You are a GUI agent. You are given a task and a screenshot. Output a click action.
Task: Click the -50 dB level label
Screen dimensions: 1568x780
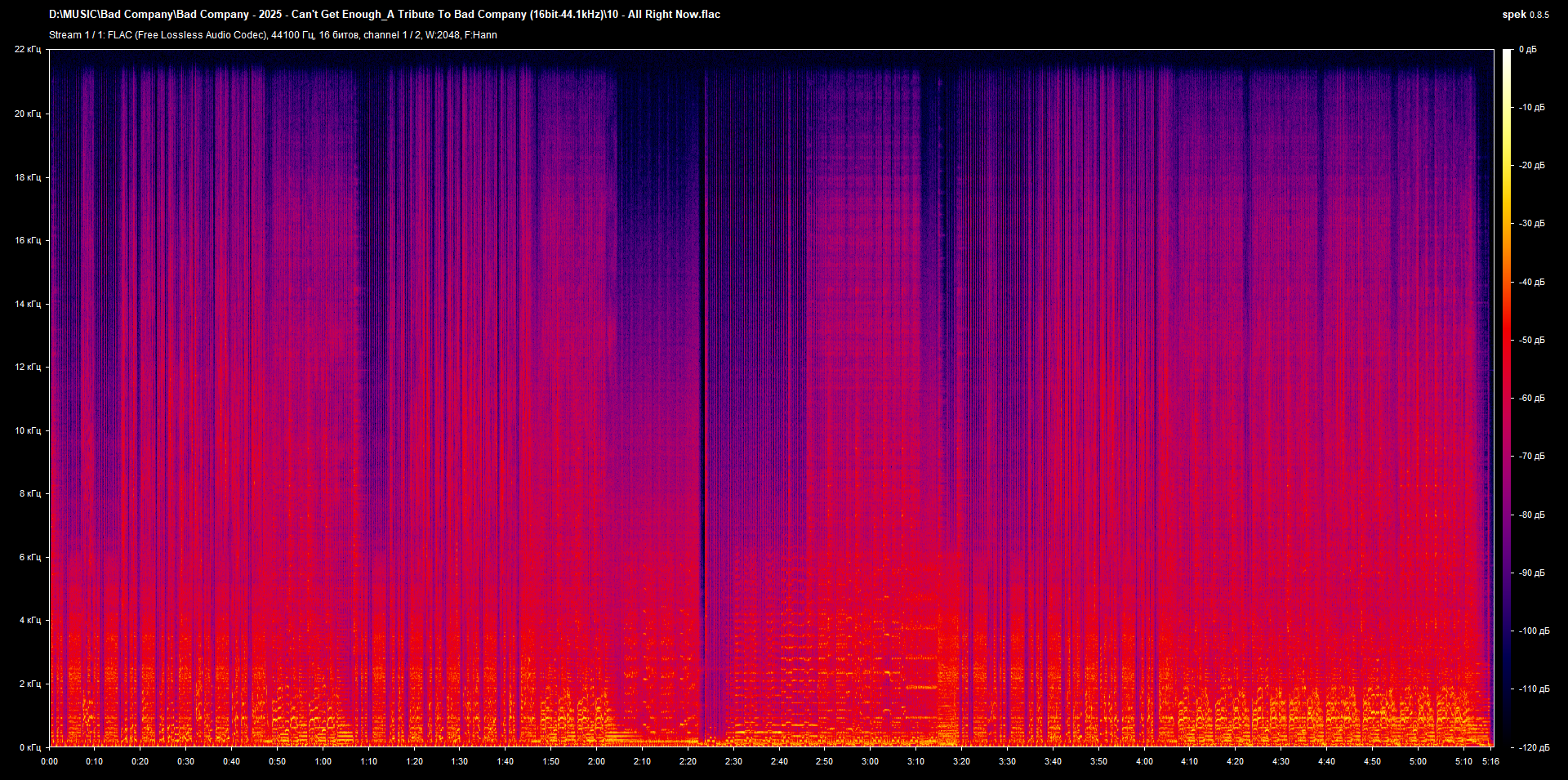click(x=1530, y=340)
